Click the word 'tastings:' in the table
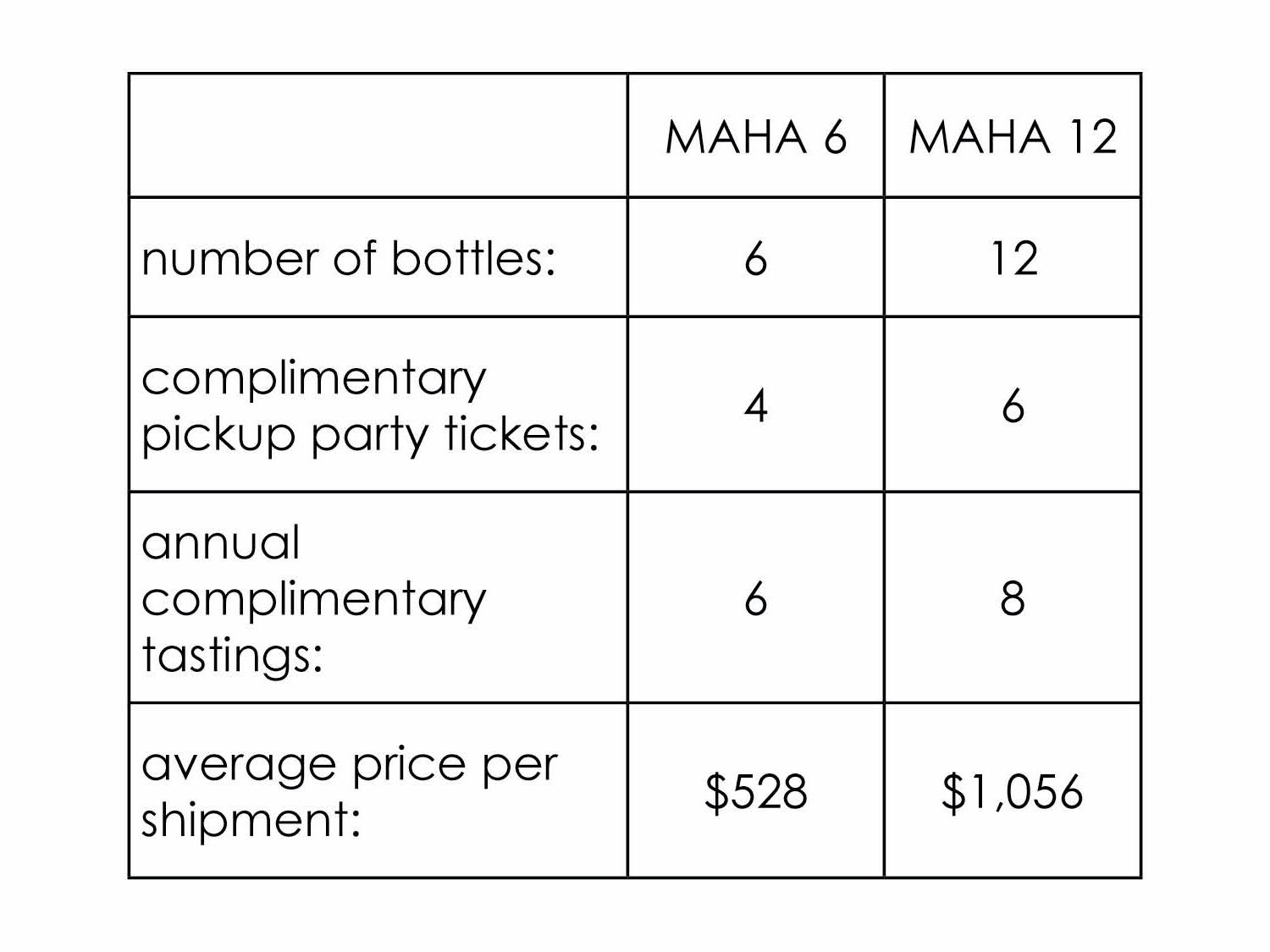The height and width of the screenshot is (952, 1270). tap(232, 655)
